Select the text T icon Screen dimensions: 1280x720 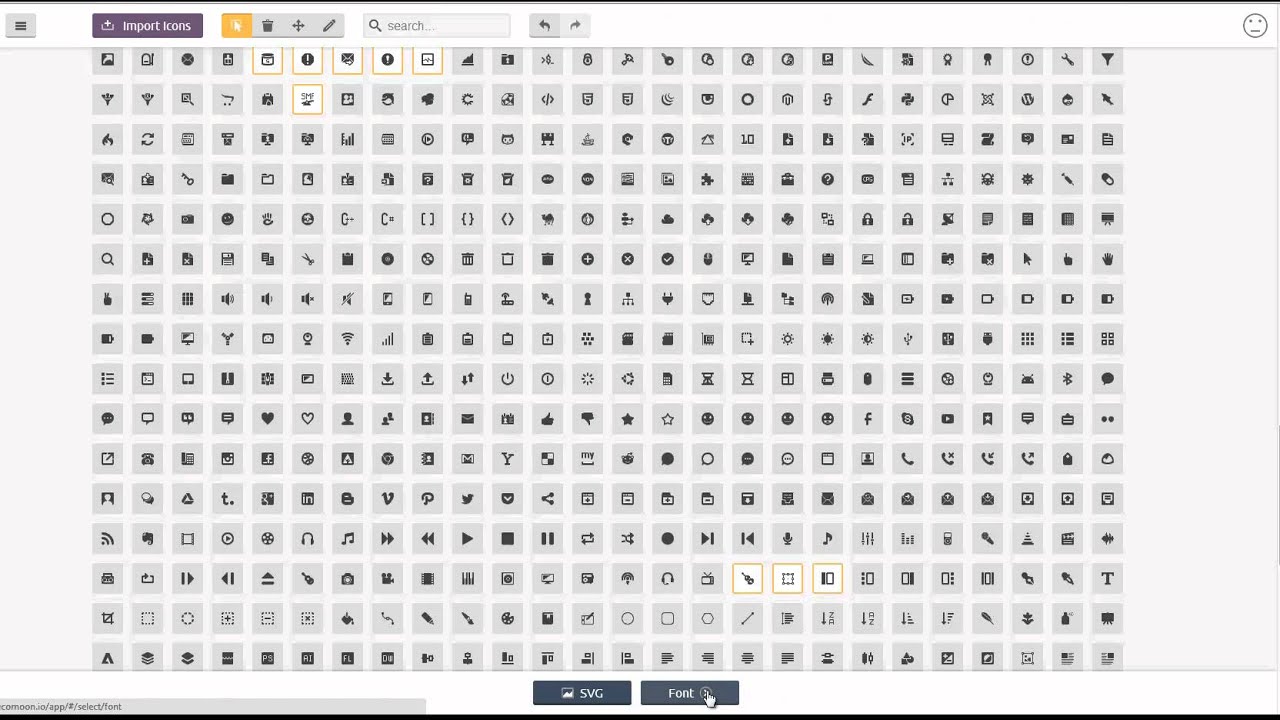(1107, 579)
